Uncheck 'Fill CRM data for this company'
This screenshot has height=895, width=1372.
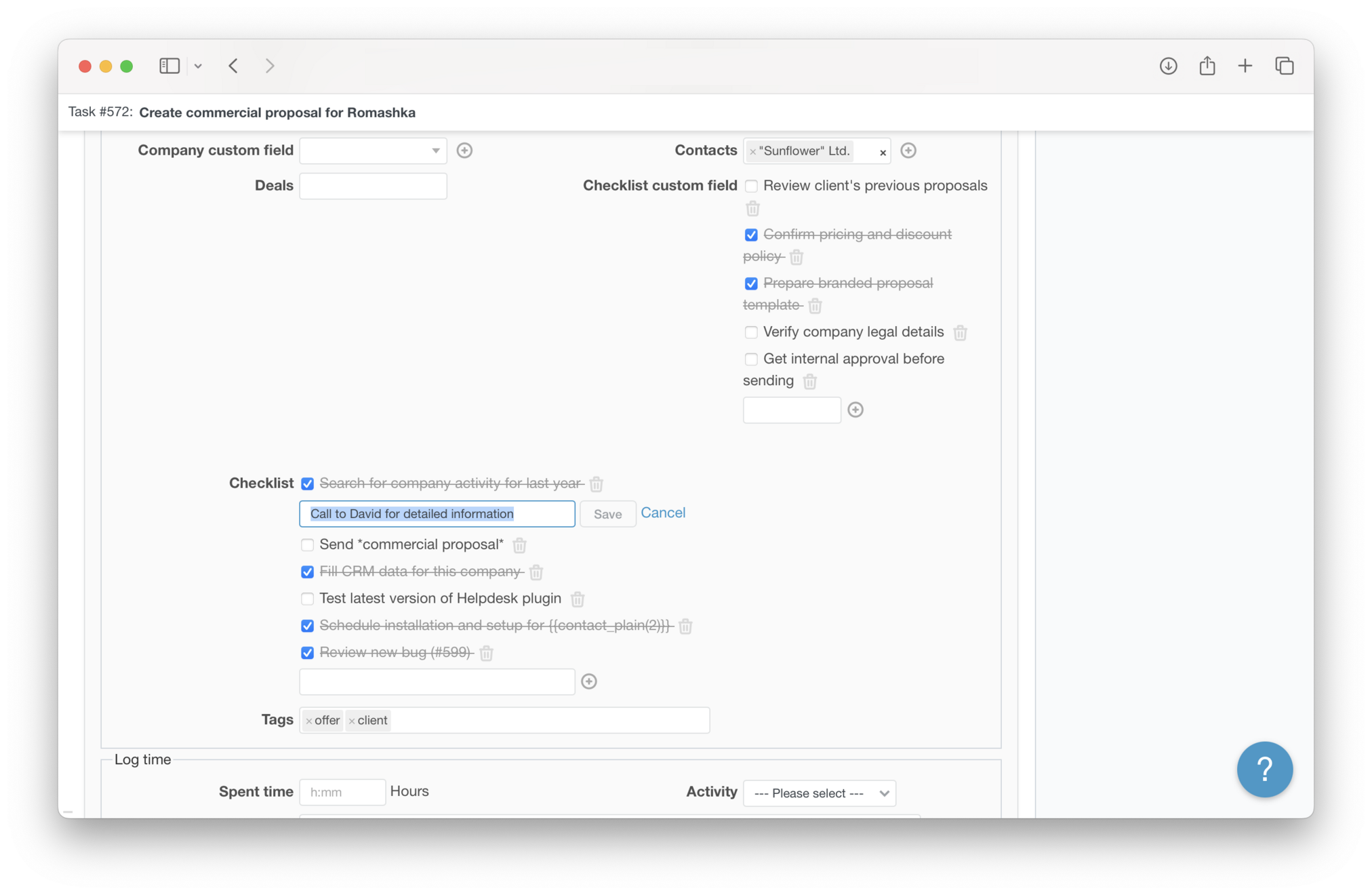[307, 572]
